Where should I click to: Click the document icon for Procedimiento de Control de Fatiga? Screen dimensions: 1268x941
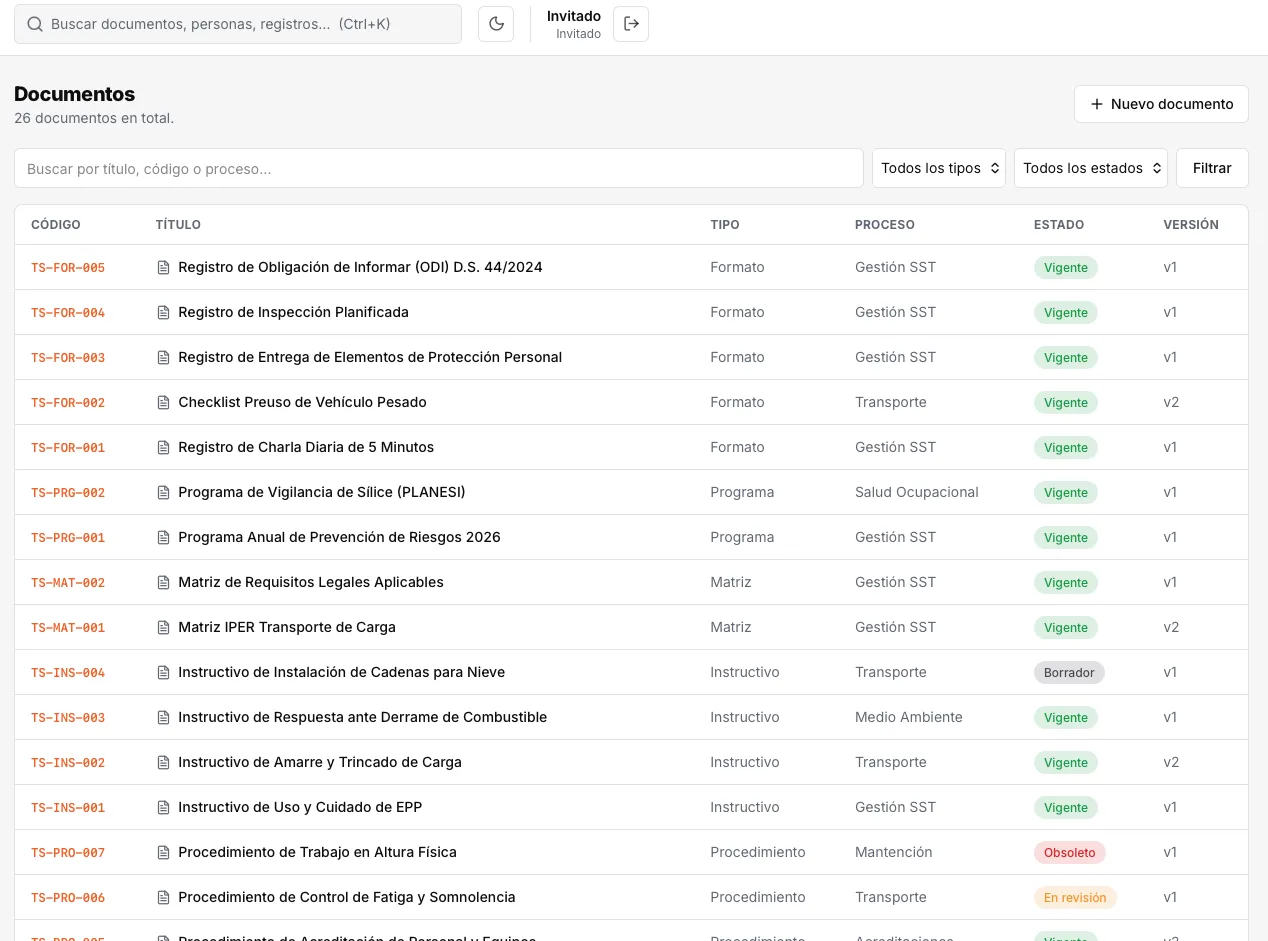point(164,897)
